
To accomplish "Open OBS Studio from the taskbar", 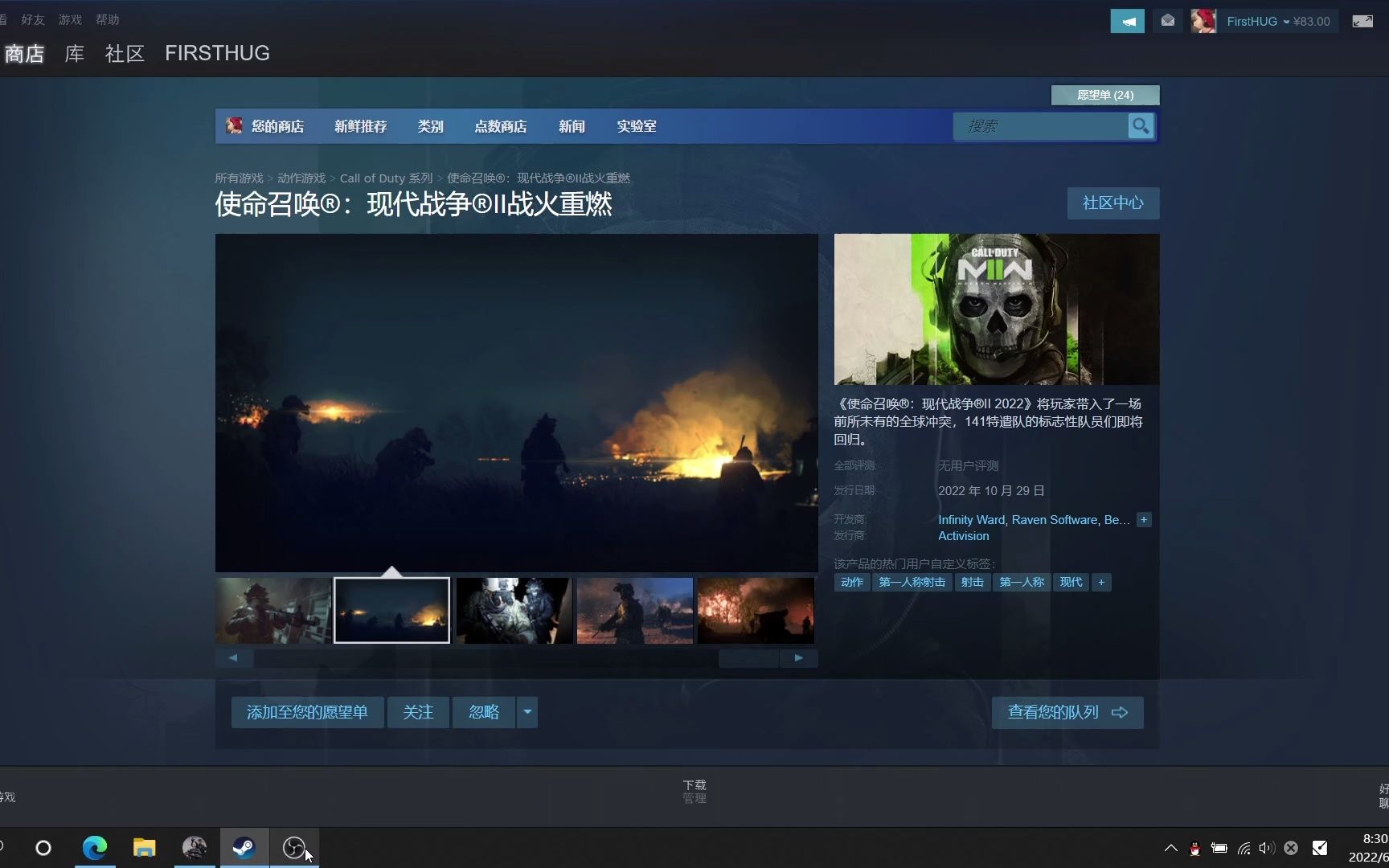I will (294, 847).
